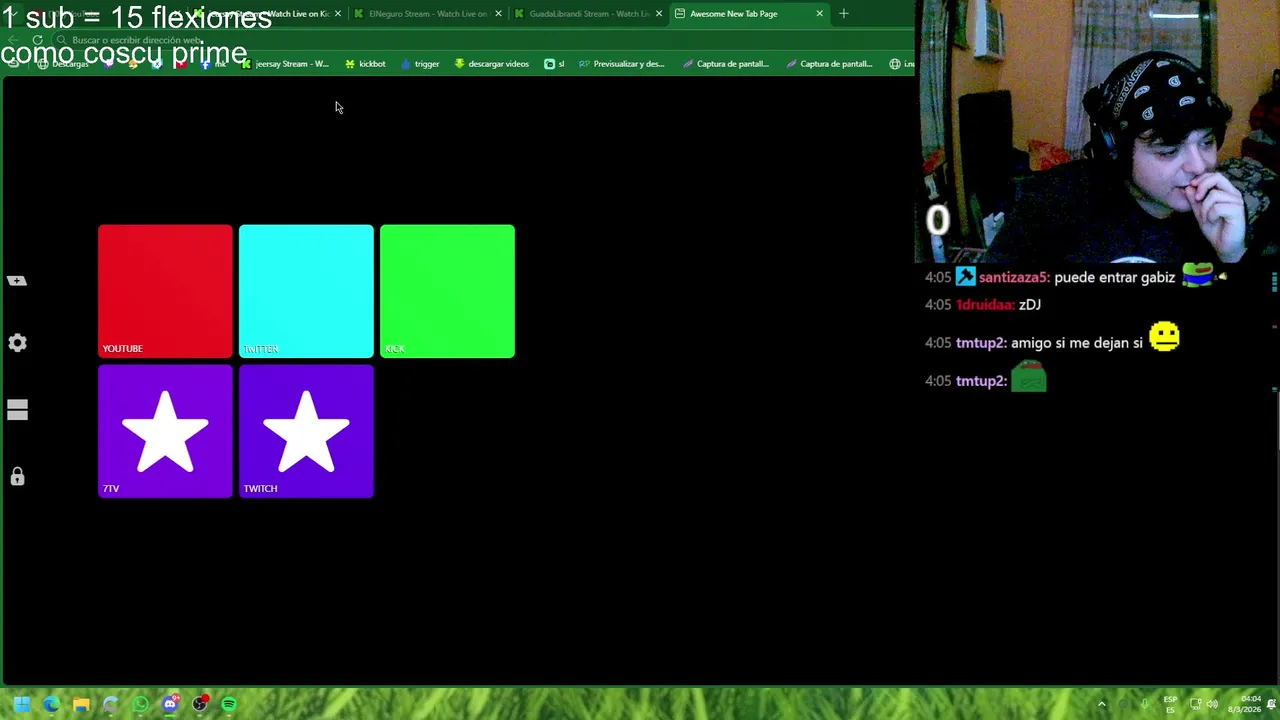Viewport: 1280px width, 720px height.
Task: Open the cyan Twitter tile
Action: click(x=306, y=291)
